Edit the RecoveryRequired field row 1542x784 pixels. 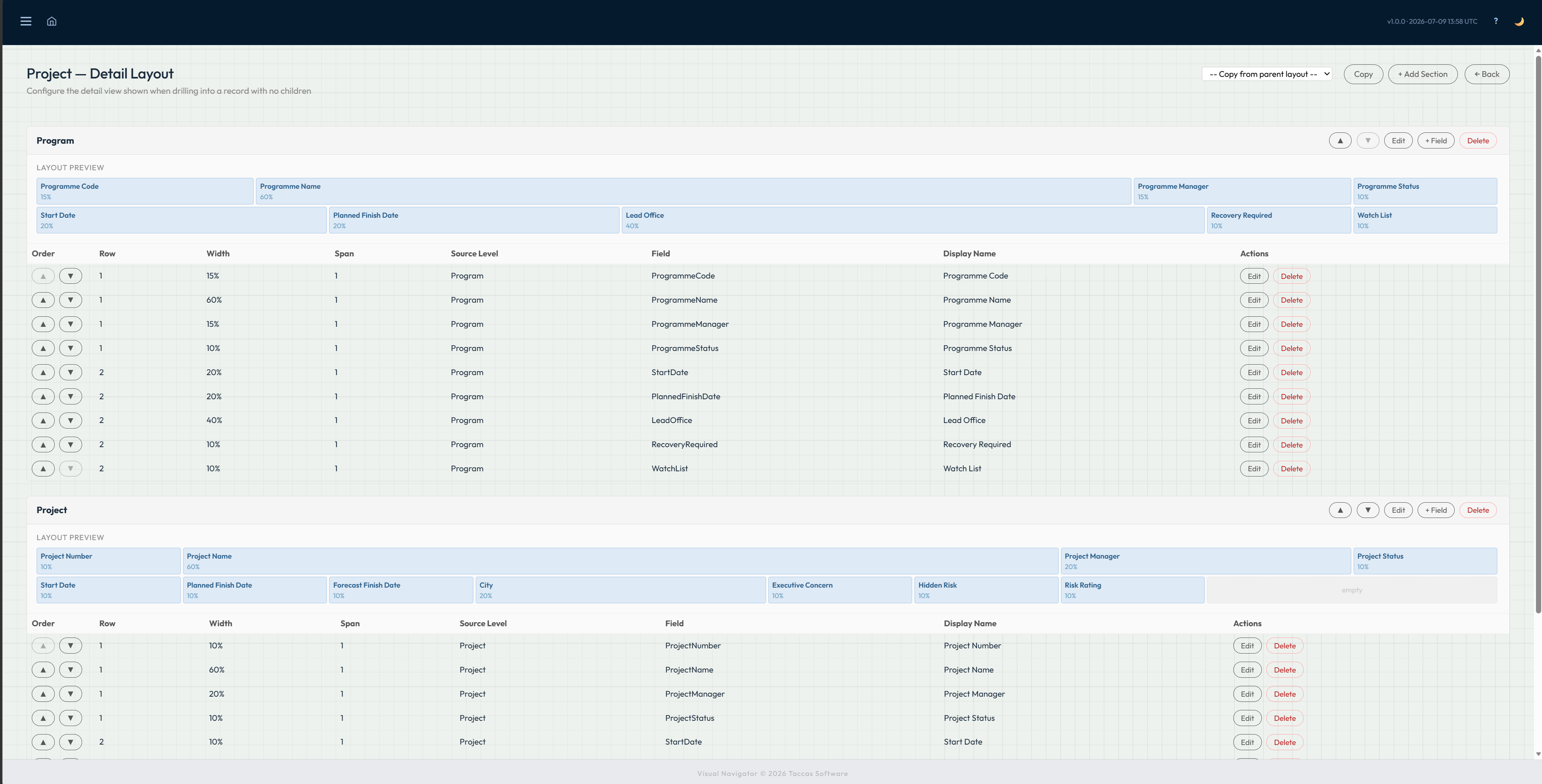pyautogui.click(x=1254, y=445)
